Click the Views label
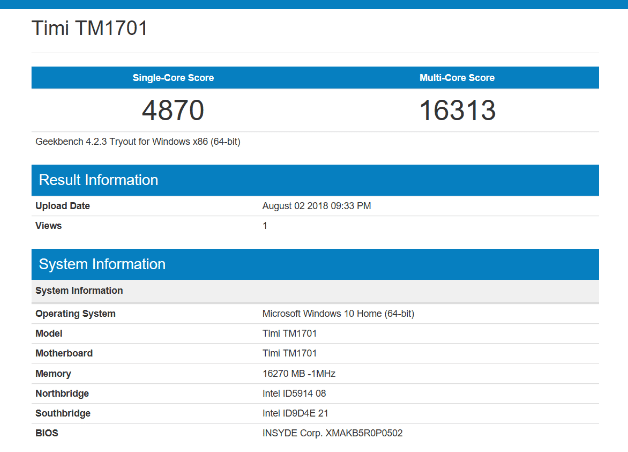This screenshot has height=452, width=628. 48,226
